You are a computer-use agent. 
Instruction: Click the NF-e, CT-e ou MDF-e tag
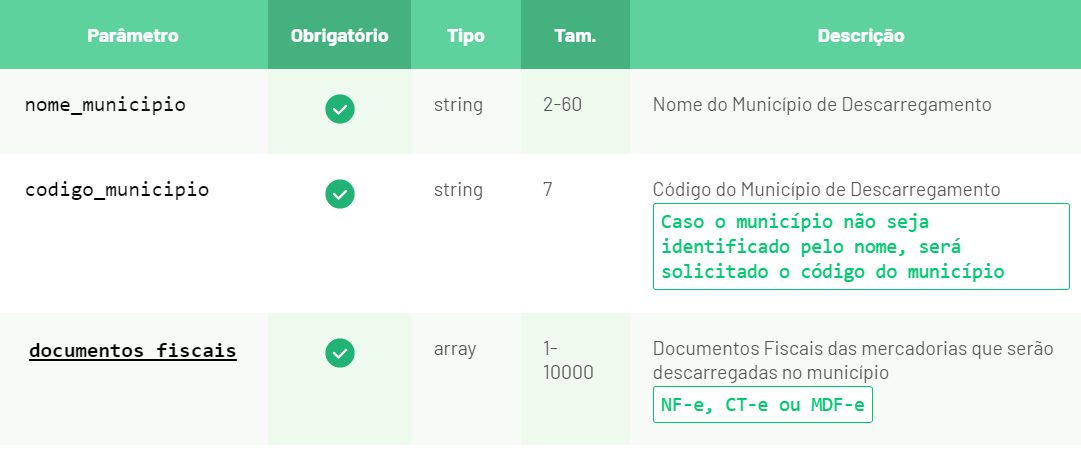pos(762,405)
